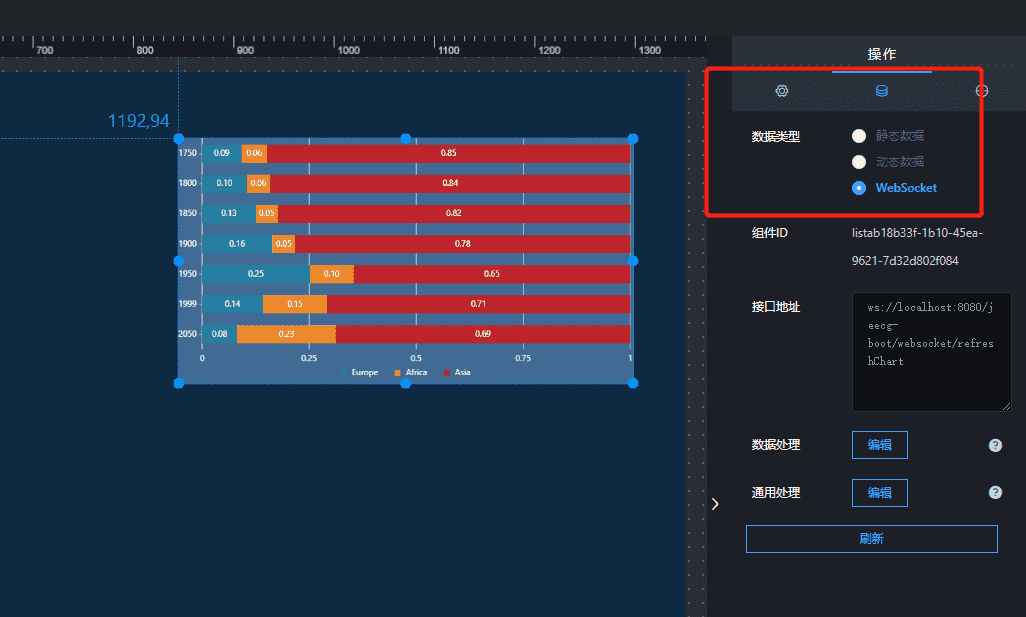Screen dimensions: 1026x617
Task: Open the gear settings tab icon
Action: [782, 91]
